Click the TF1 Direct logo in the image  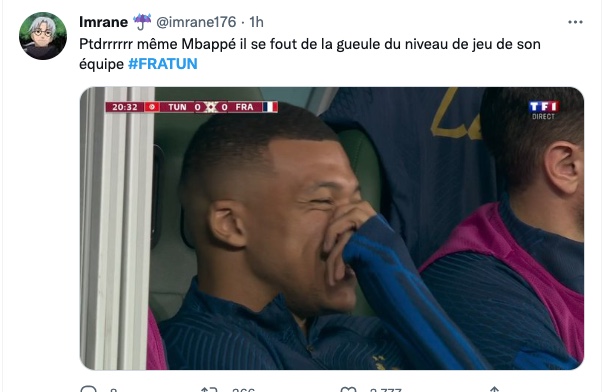point(544,110)
